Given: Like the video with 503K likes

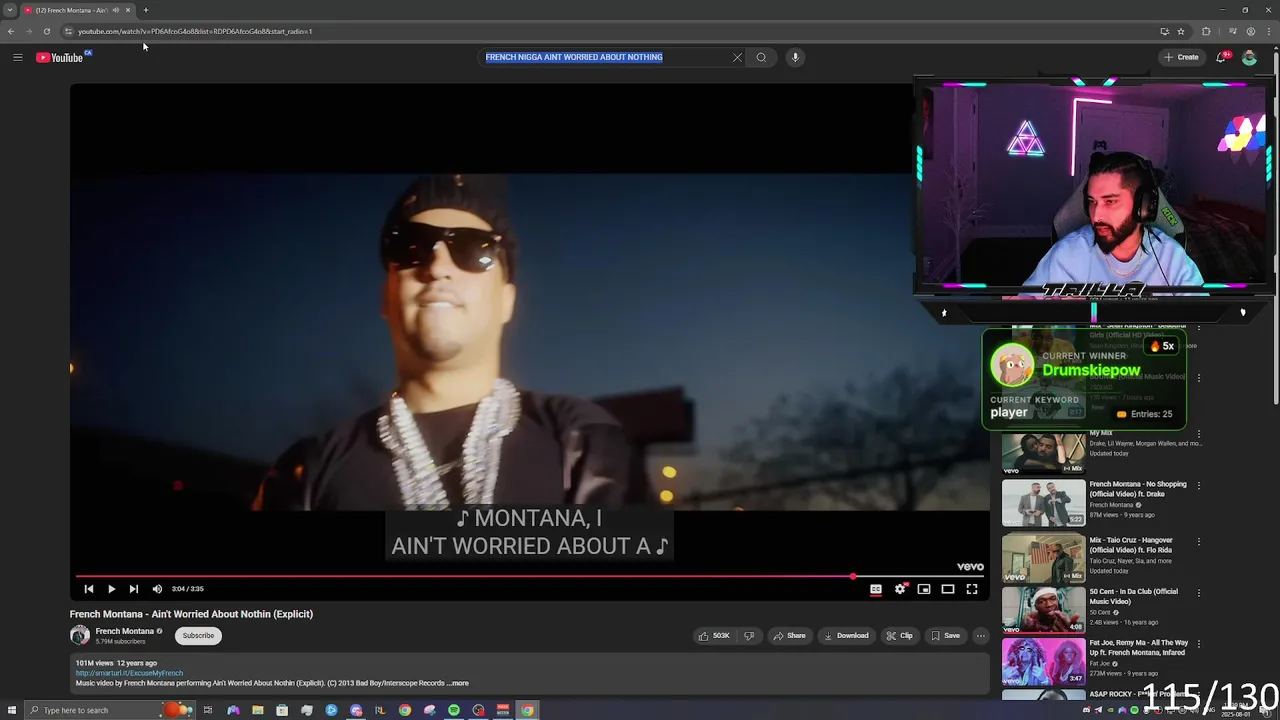Looking at the screenshot, I should click(715, 636).
